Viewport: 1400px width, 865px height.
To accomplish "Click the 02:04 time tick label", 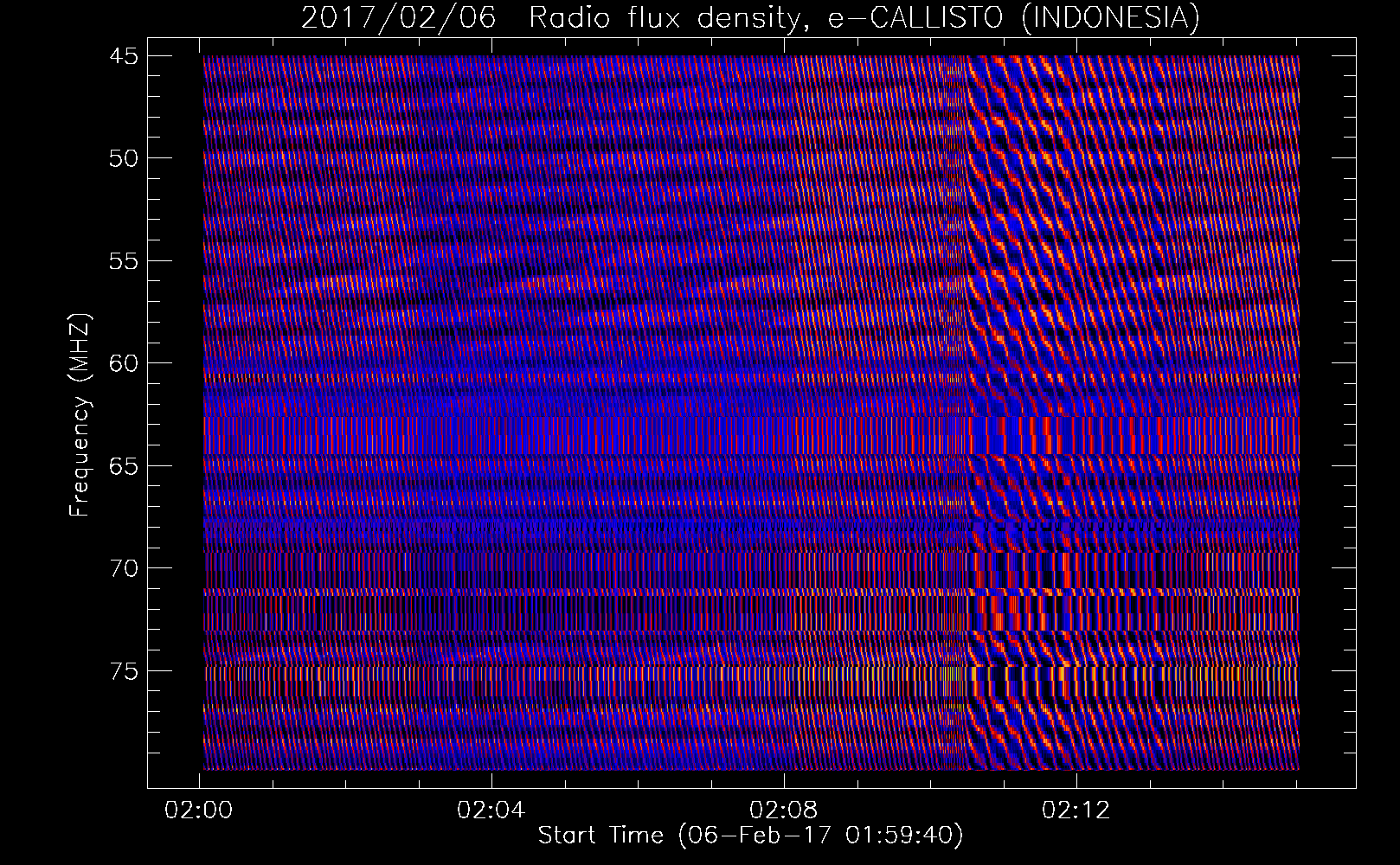I will (491, 811).
